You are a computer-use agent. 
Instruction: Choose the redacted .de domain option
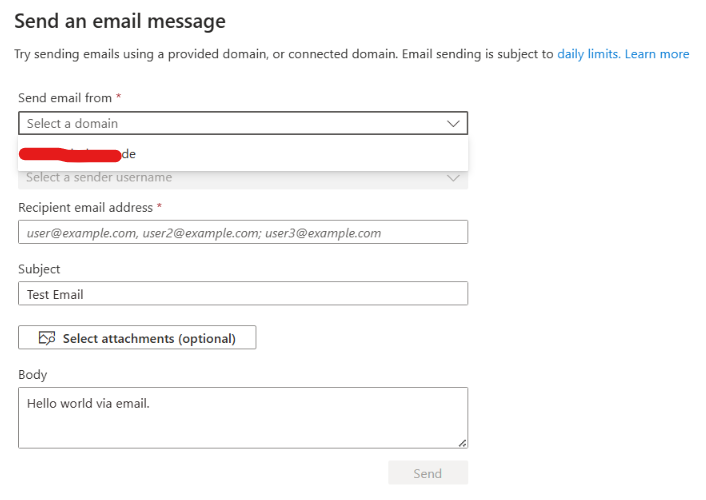coord(243,154)
